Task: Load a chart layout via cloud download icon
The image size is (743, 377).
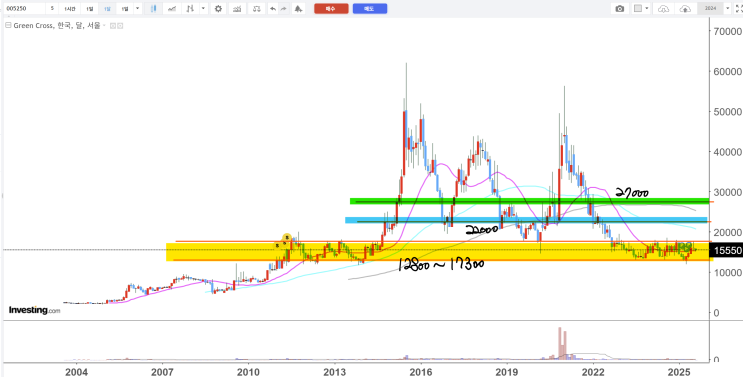Action: click(664, 9)
